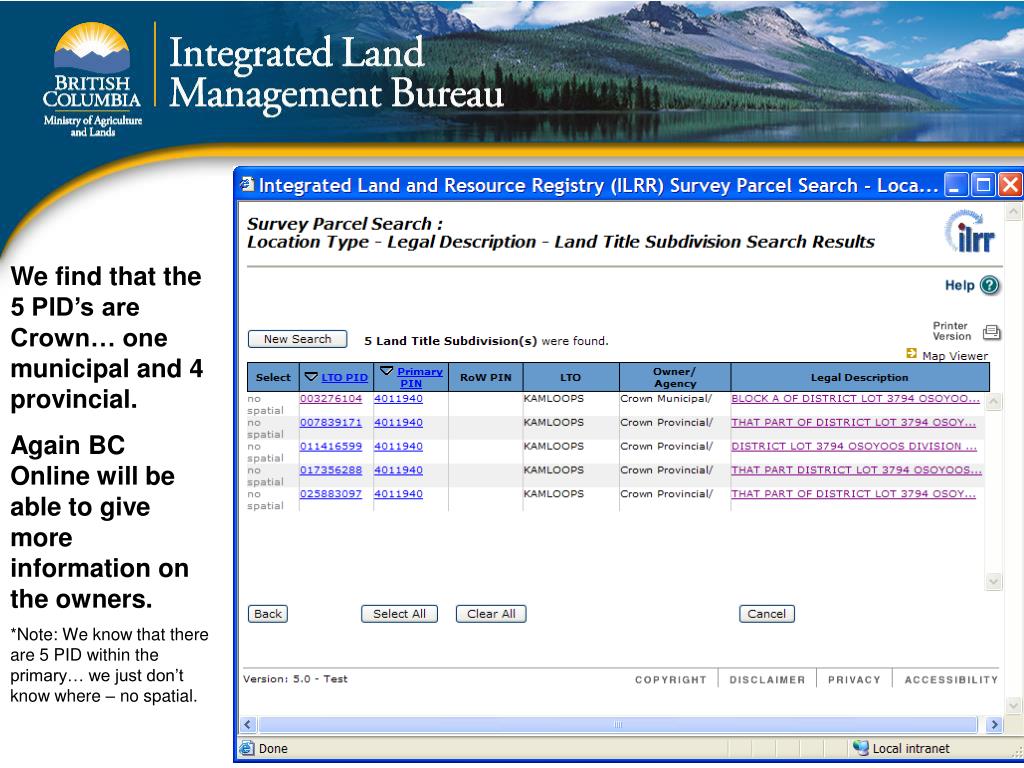Click the Select All button
The width and height of the screenshot is (1024, 768).
point(399,614)
